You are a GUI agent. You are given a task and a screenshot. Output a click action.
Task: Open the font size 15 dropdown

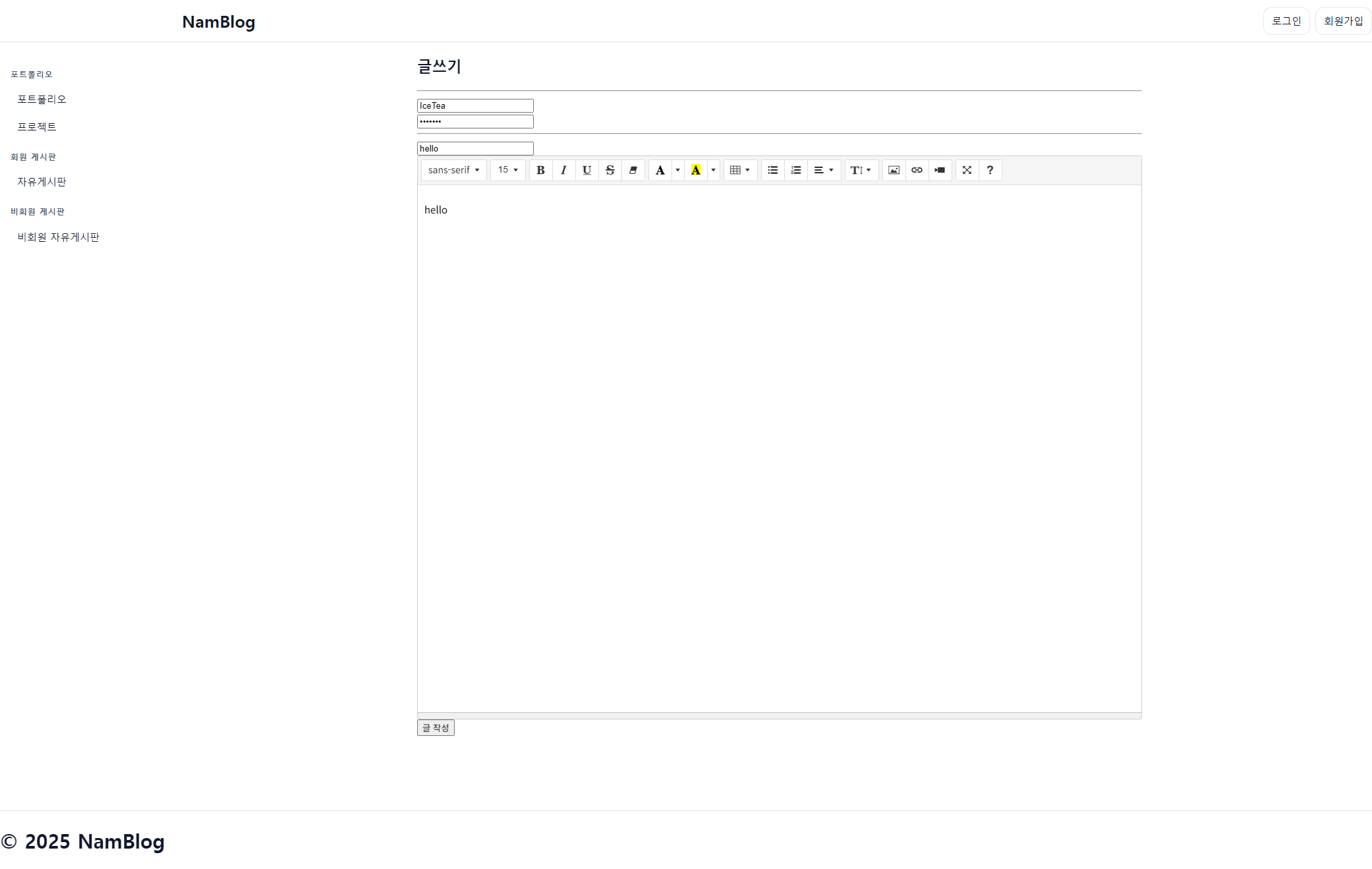click(507, 170)
